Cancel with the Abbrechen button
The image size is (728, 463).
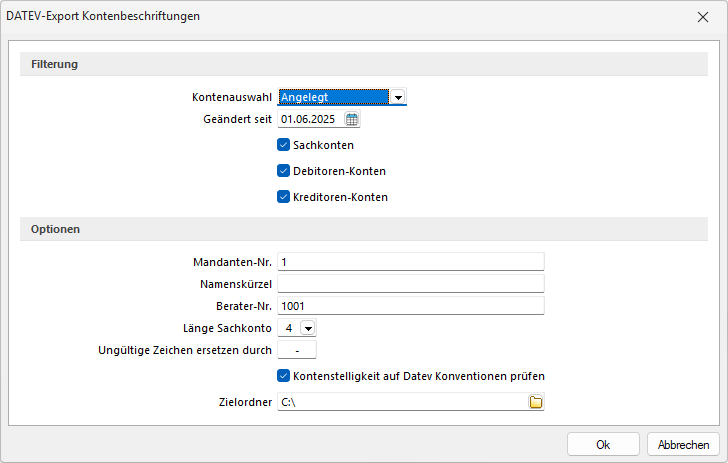pyautogui.click(x=684, y=445)
